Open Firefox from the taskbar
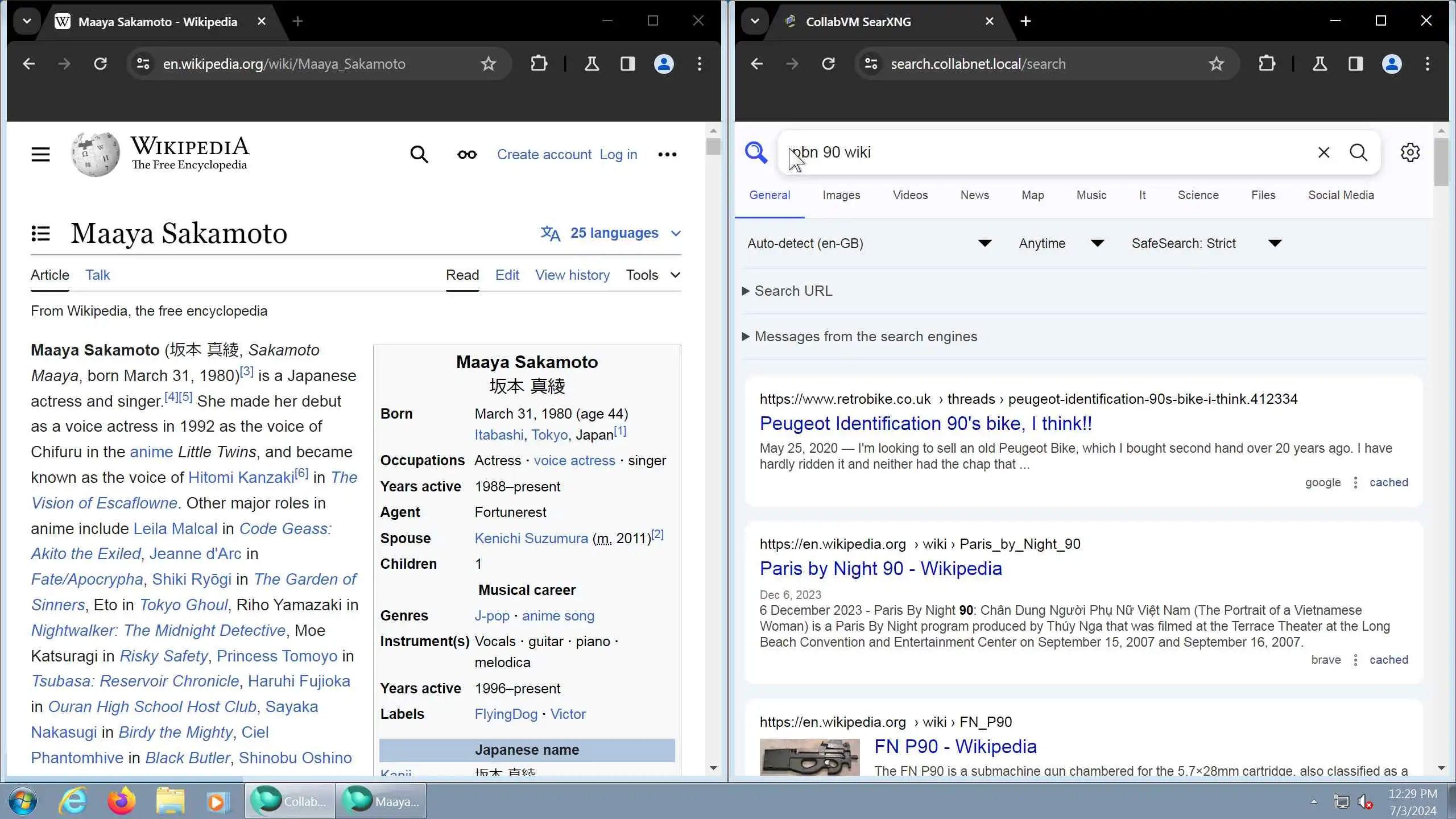This screenshot has width=1456, height=819. pos(122,801)
